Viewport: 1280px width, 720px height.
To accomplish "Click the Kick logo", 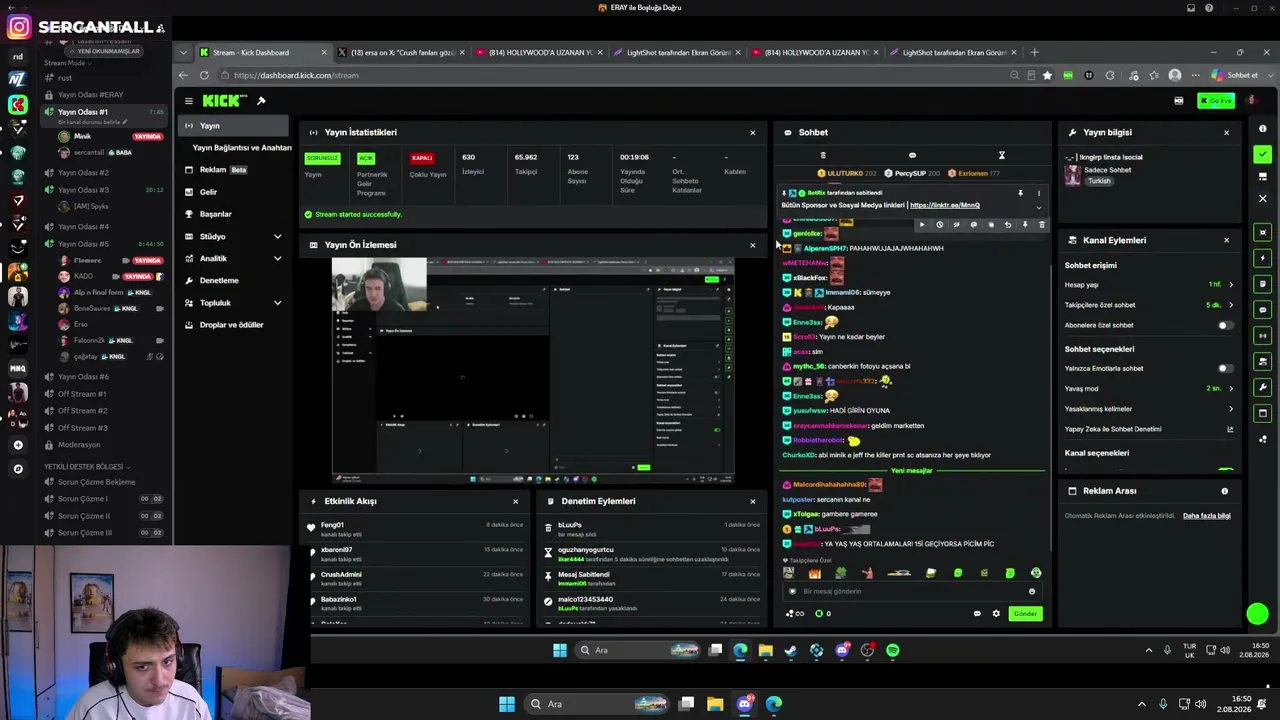I will [x=223, y=101].
